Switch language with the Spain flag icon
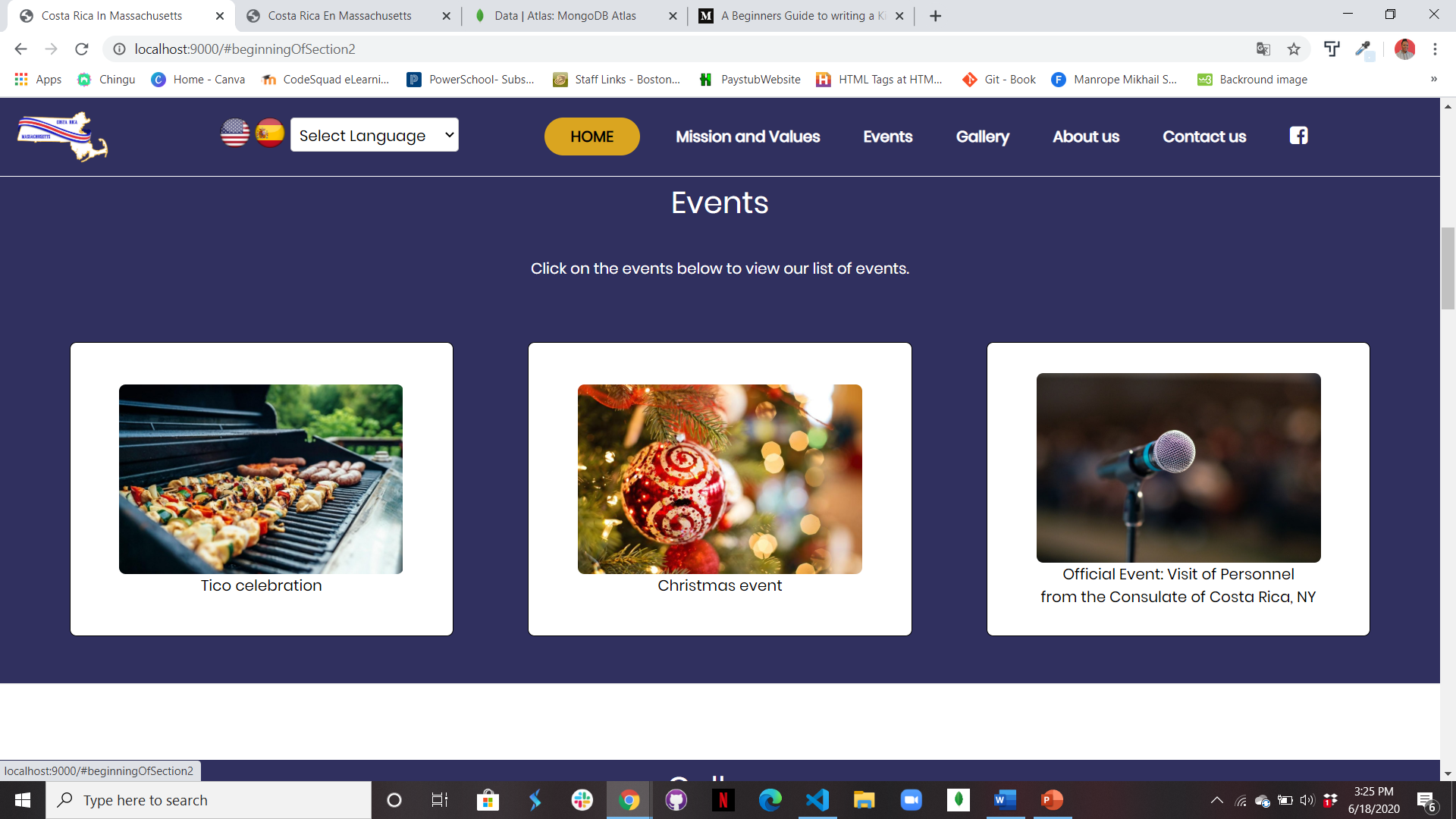The height and width of the screenshot is (819, 1456). tap(269, 133)
